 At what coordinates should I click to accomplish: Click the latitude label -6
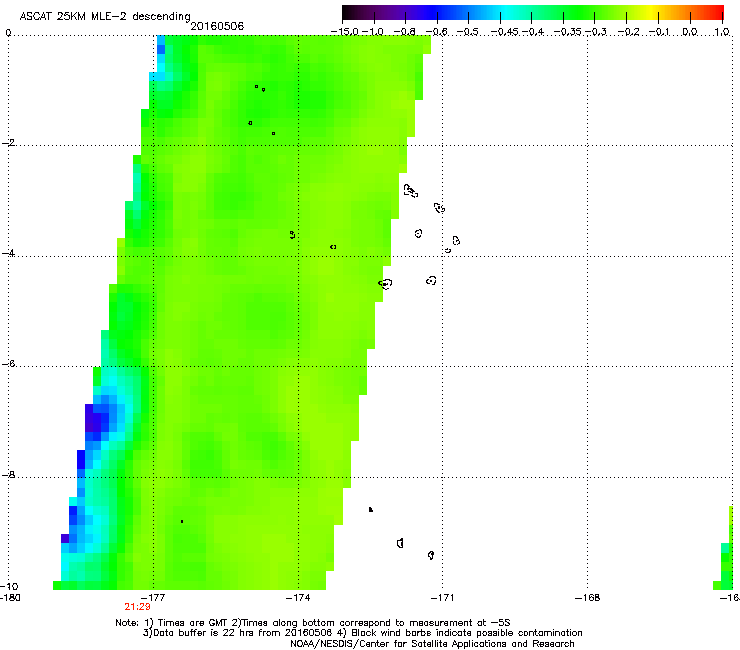[8, 363]
